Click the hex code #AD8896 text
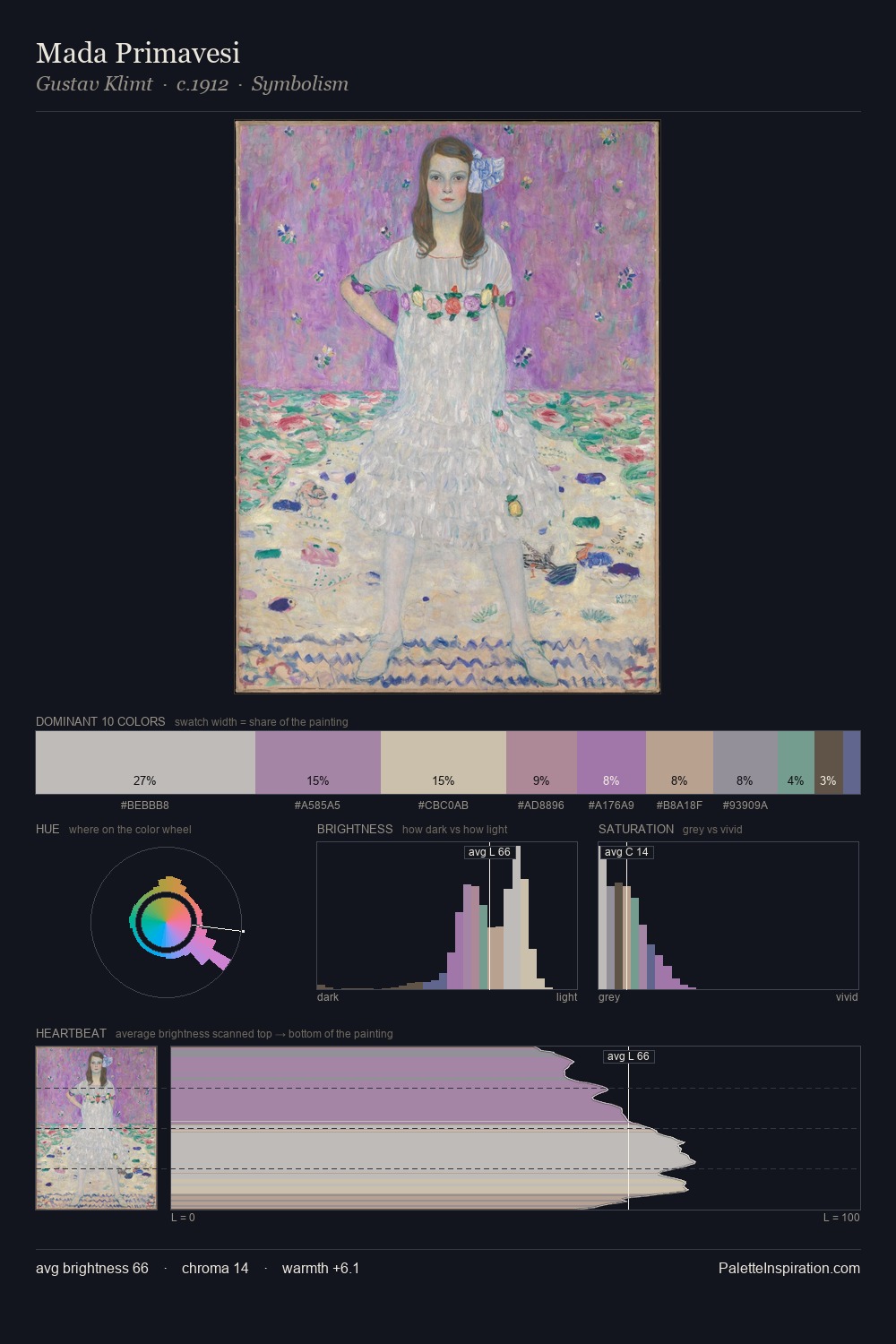The image size is (896, 1344). tap(541, 805)
